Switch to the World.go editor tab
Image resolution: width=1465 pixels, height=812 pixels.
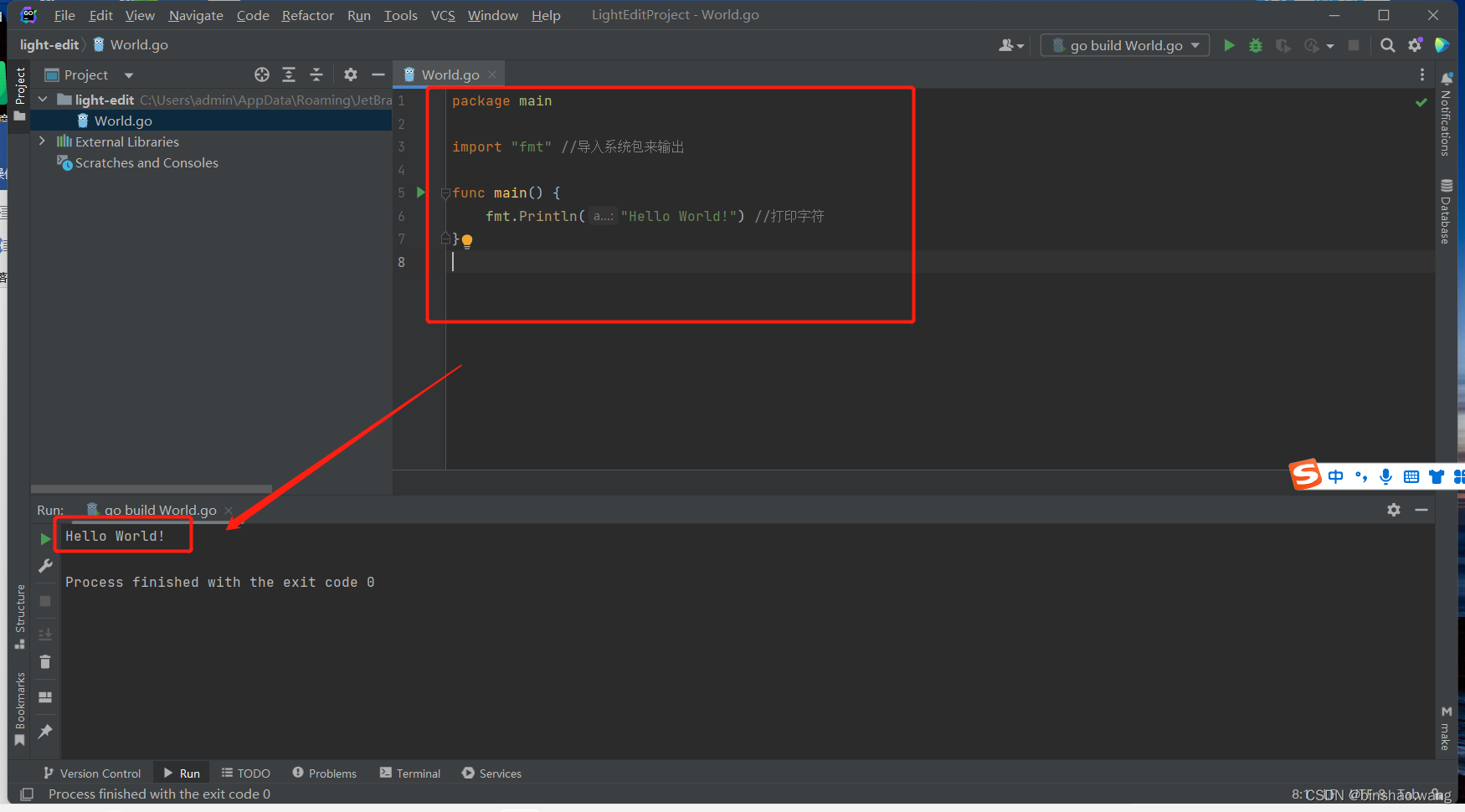(x=450, y=75)
